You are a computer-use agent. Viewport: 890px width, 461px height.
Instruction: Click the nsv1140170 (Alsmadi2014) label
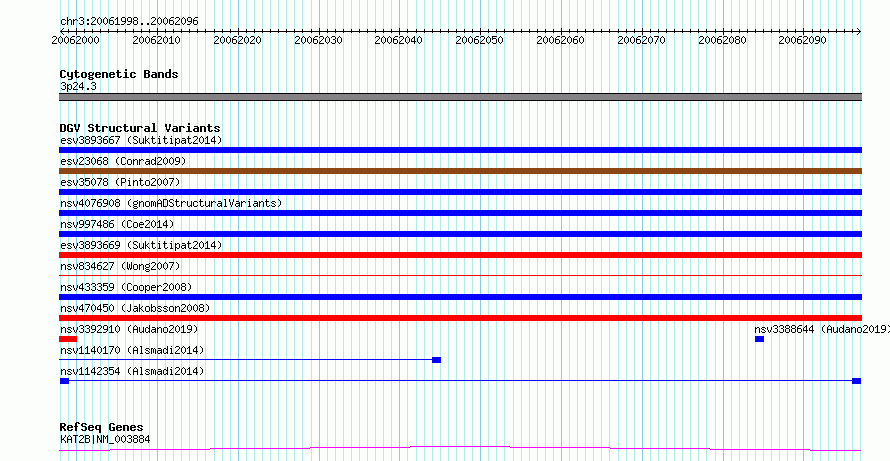pyautogui.click(x=132, y=350)
